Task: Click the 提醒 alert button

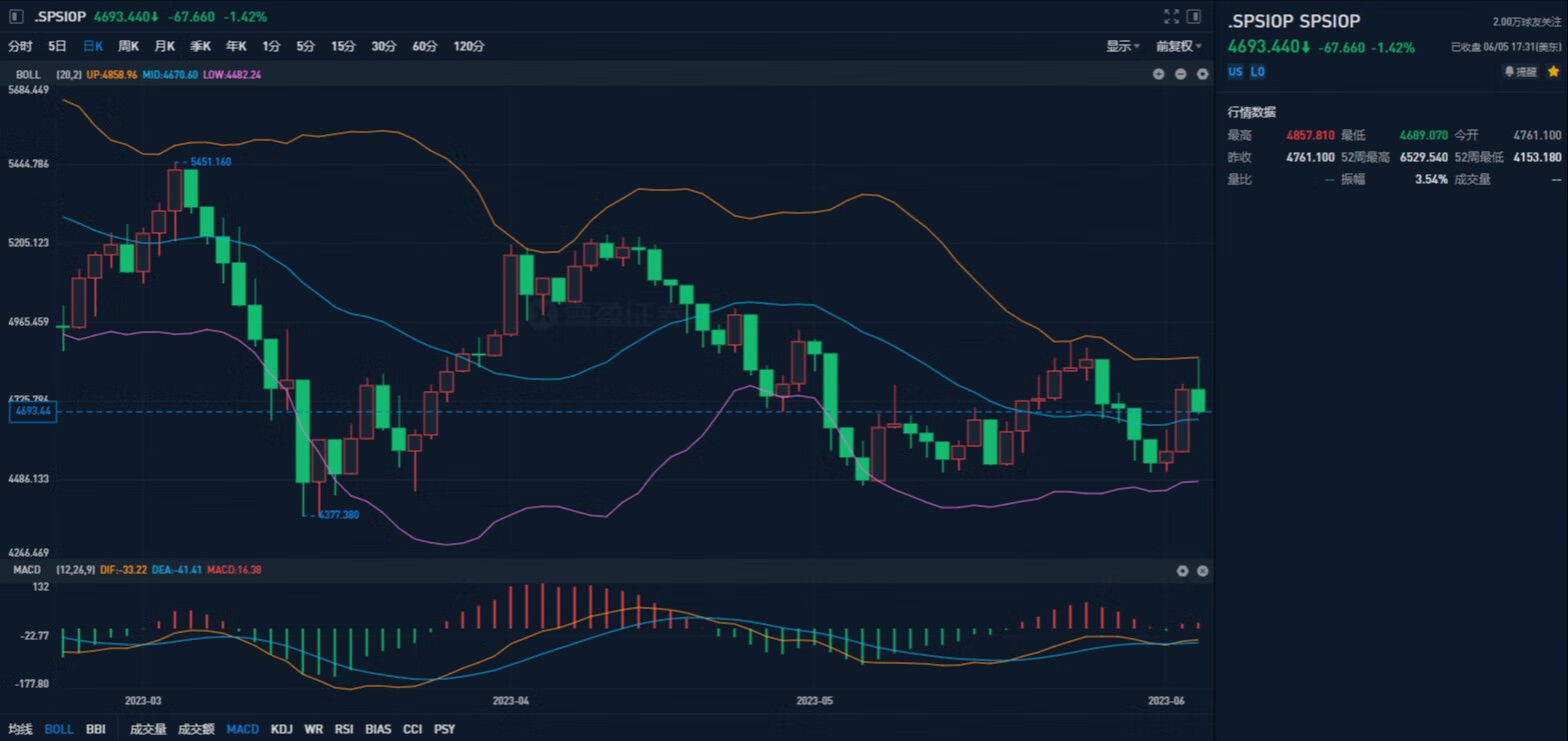Action: click(1520, 72)
